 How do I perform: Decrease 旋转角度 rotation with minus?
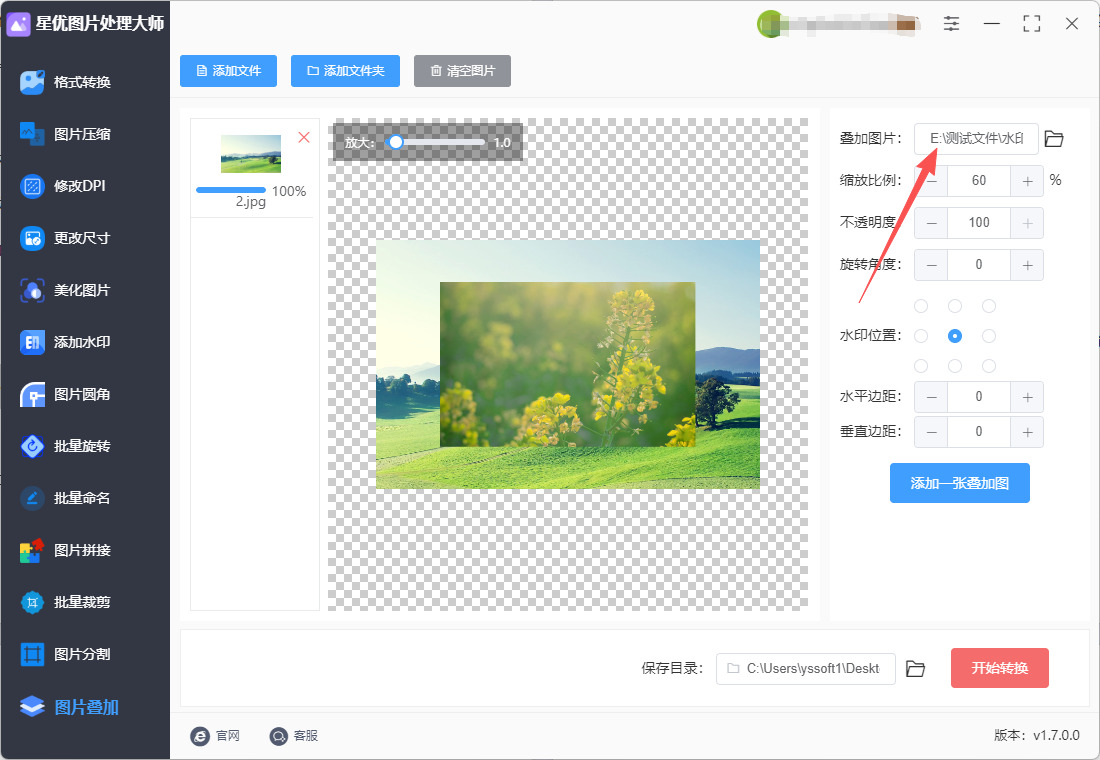tap(931, 265)
